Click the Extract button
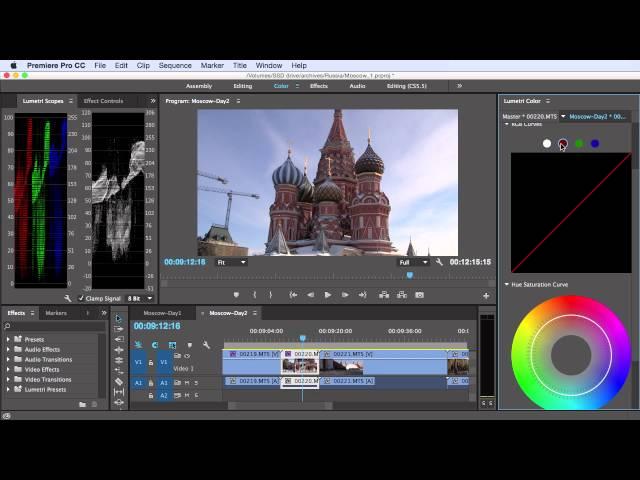The image size is (640, 480). [402, 295]
